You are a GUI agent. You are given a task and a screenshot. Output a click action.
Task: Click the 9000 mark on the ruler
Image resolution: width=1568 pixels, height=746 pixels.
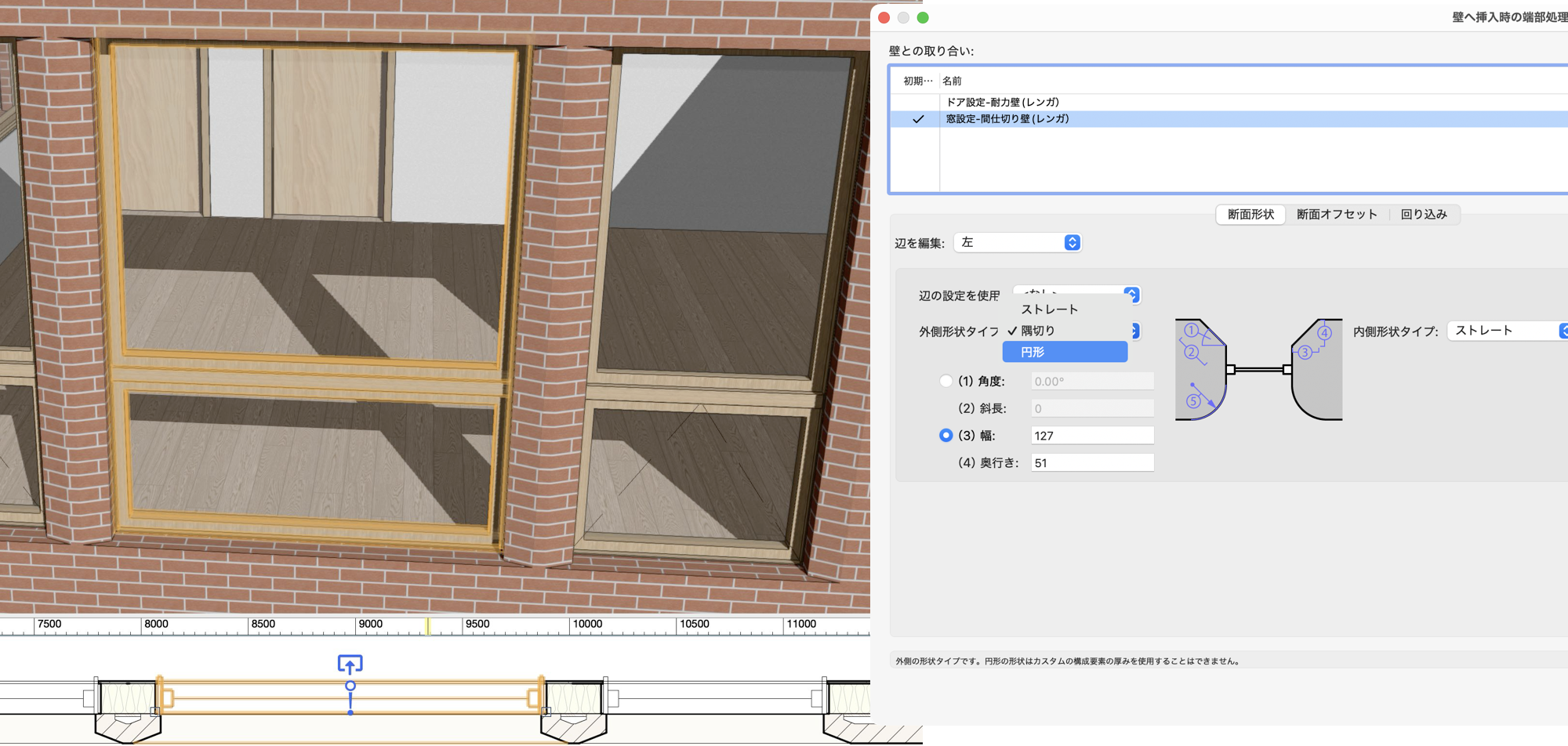pyautogui.click(x=370, y=624)
